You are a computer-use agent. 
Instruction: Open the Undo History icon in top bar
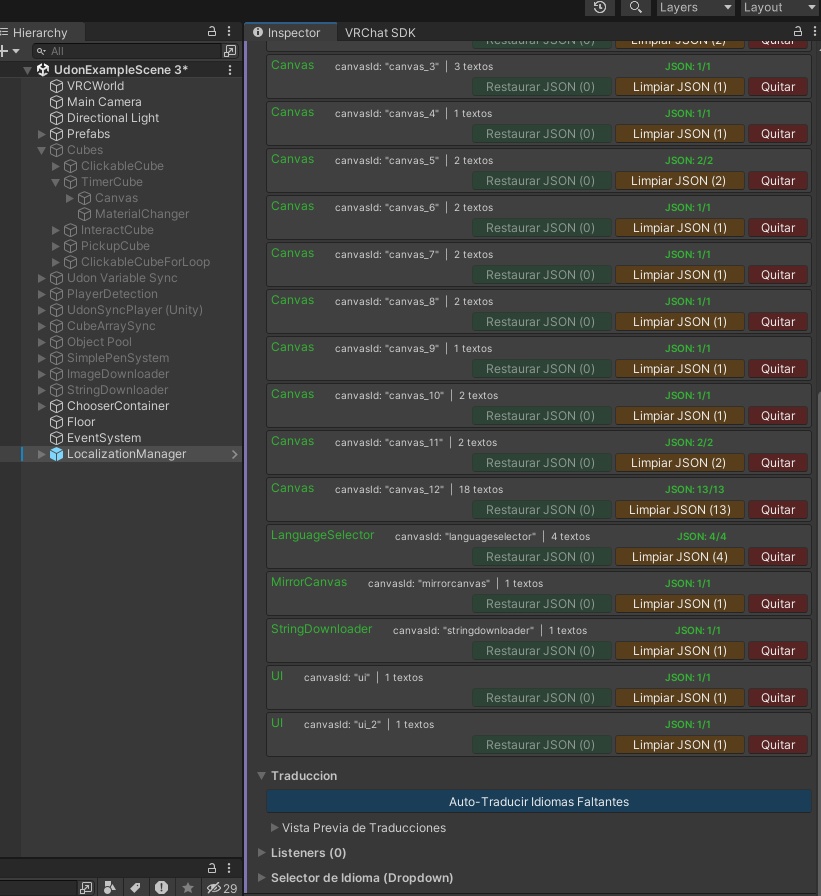pos(599,7)
